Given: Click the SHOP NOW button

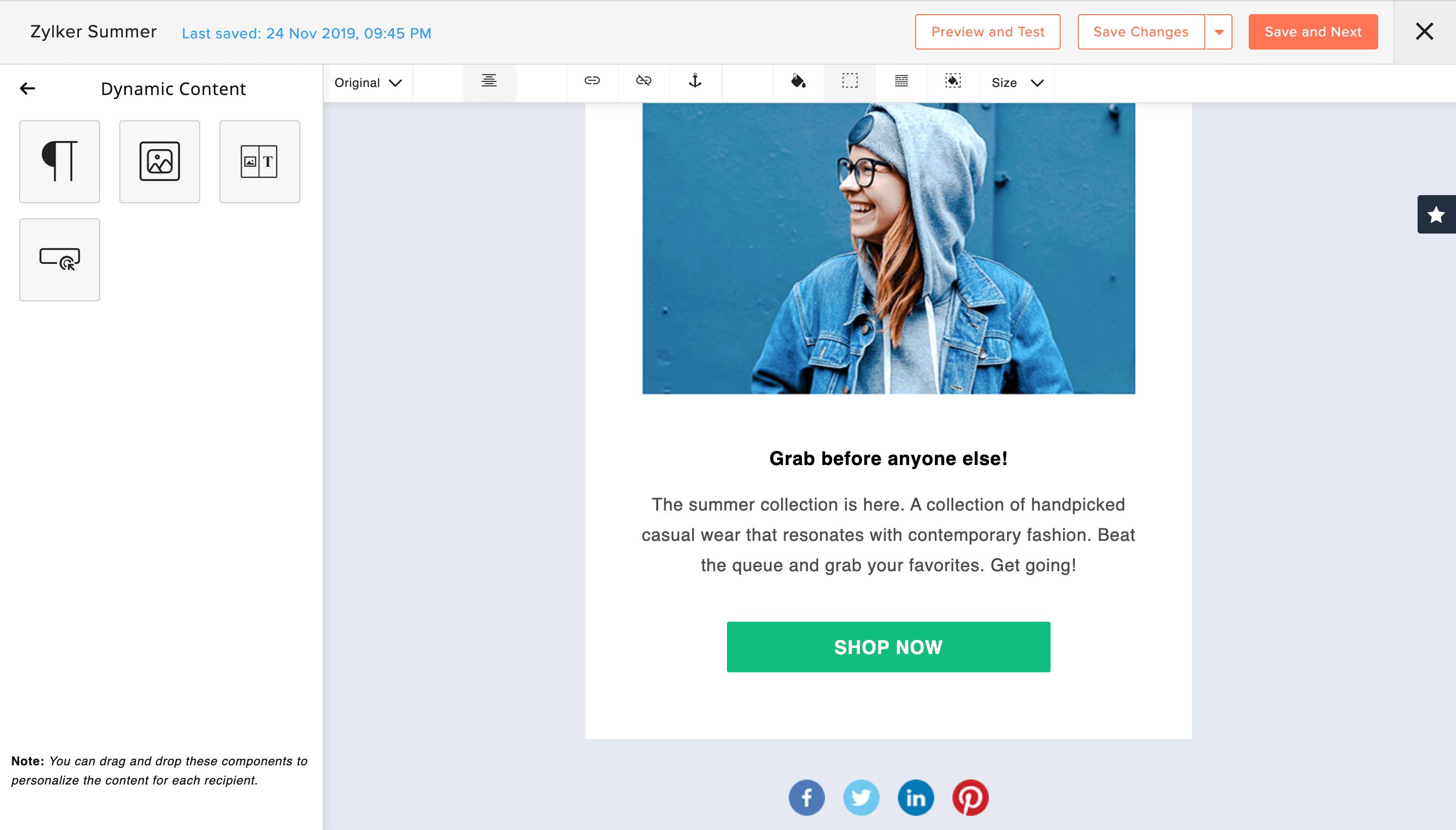Looking at the screenshot, I should click(888, 647).
